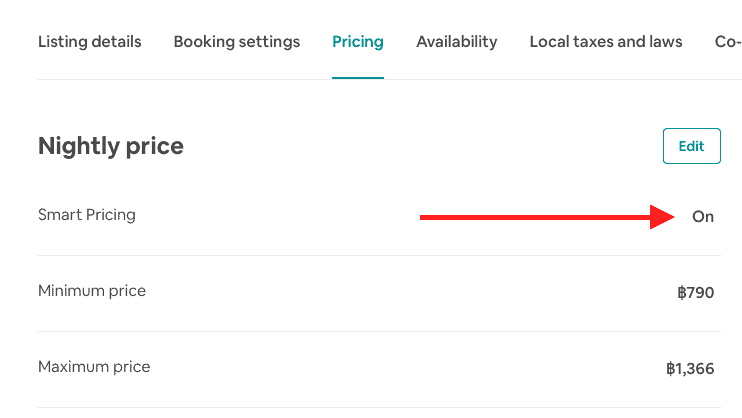The height and width of the screenshot is (418, 742).
Task: Select the Maximum price label
Action: [94, 367]
